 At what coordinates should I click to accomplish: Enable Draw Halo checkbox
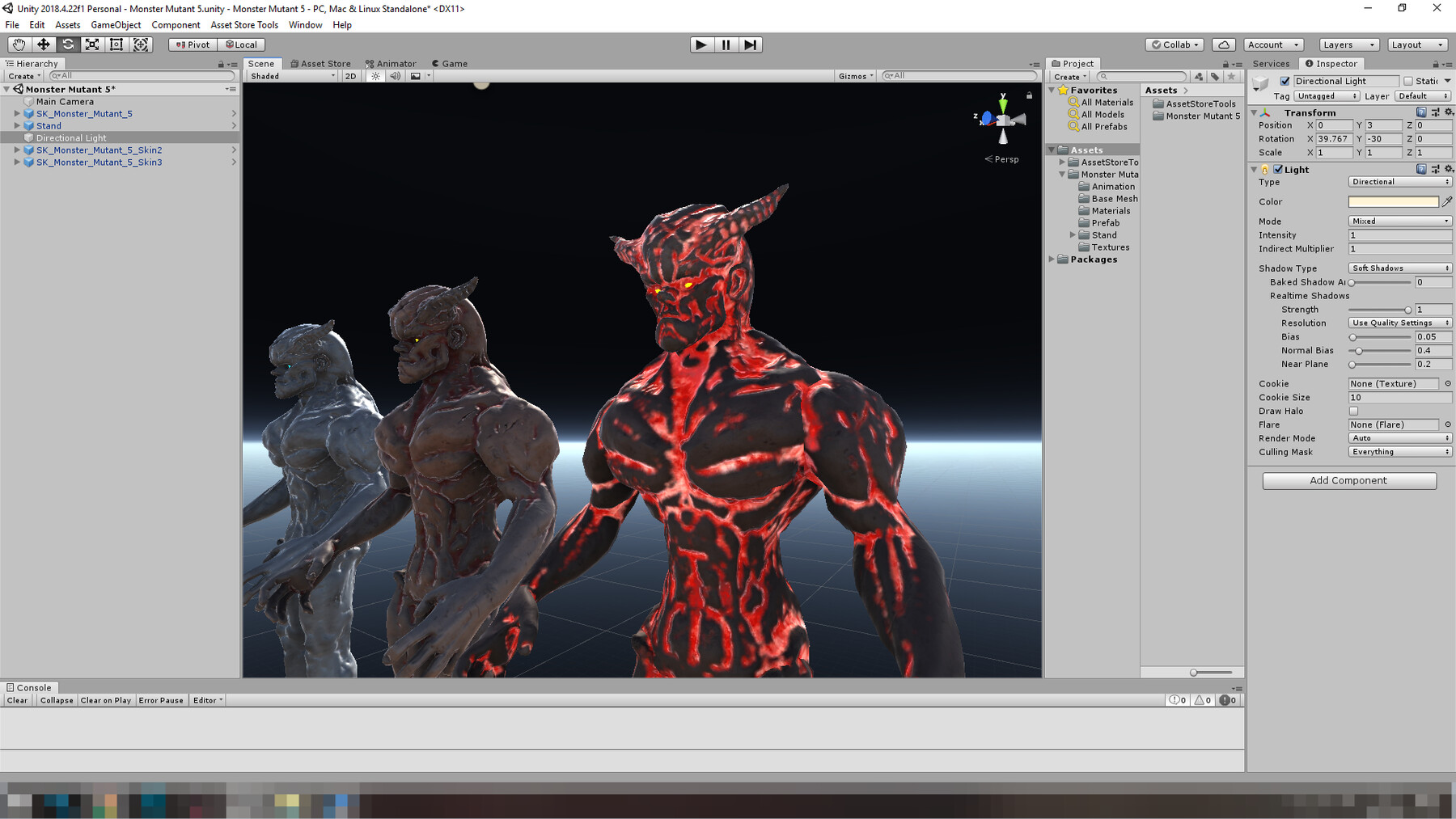1353,411
